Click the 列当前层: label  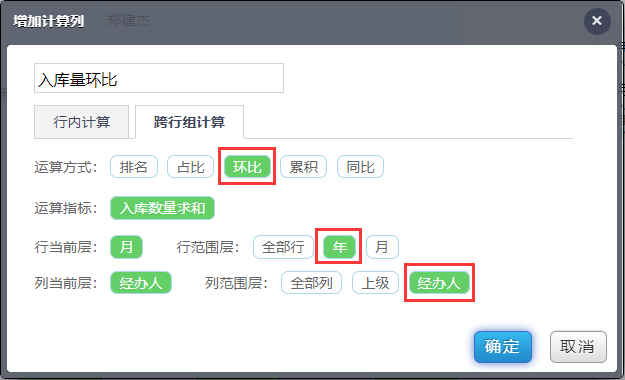66,283
